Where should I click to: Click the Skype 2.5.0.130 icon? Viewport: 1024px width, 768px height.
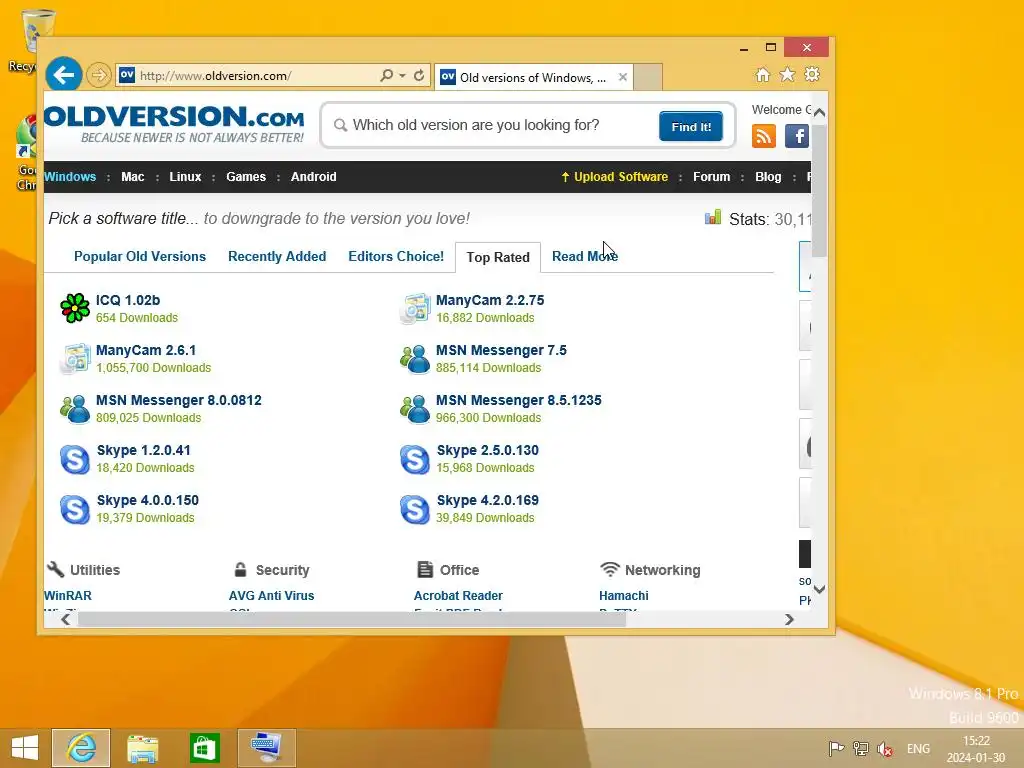415,459
